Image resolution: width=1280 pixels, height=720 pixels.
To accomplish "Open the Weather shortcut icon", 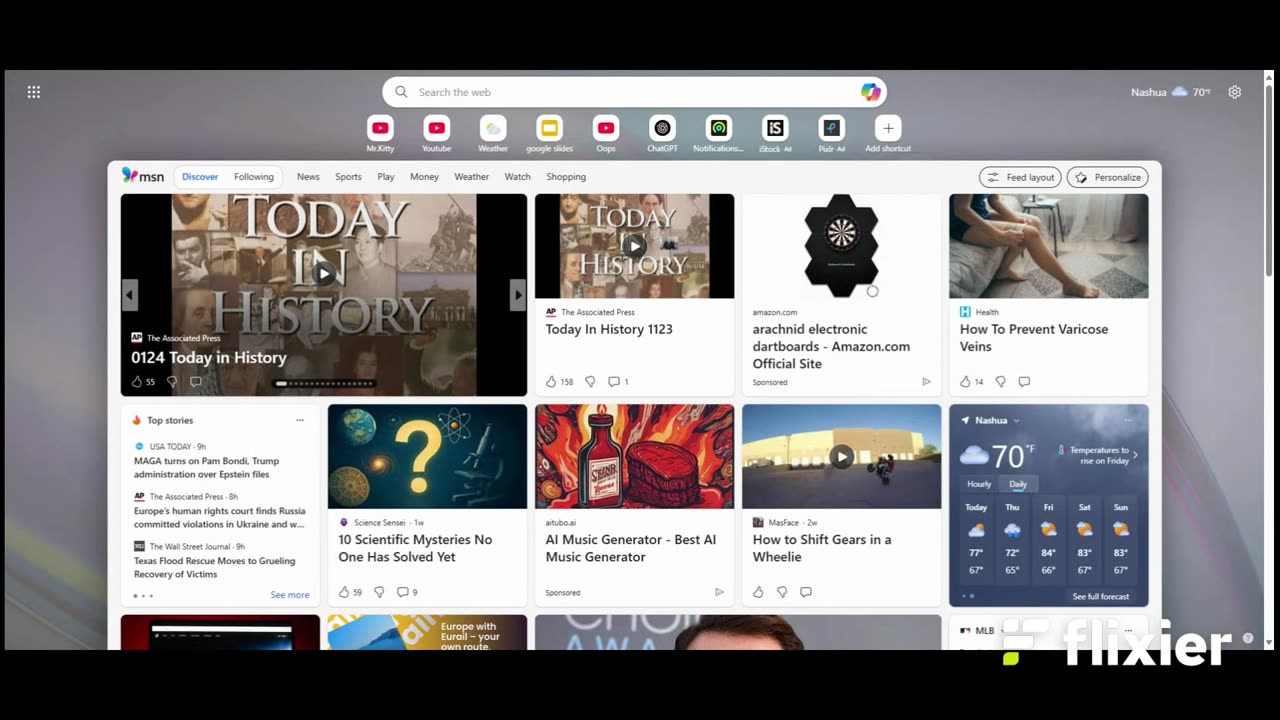I will pyautogui.click(x=493, y=128).
